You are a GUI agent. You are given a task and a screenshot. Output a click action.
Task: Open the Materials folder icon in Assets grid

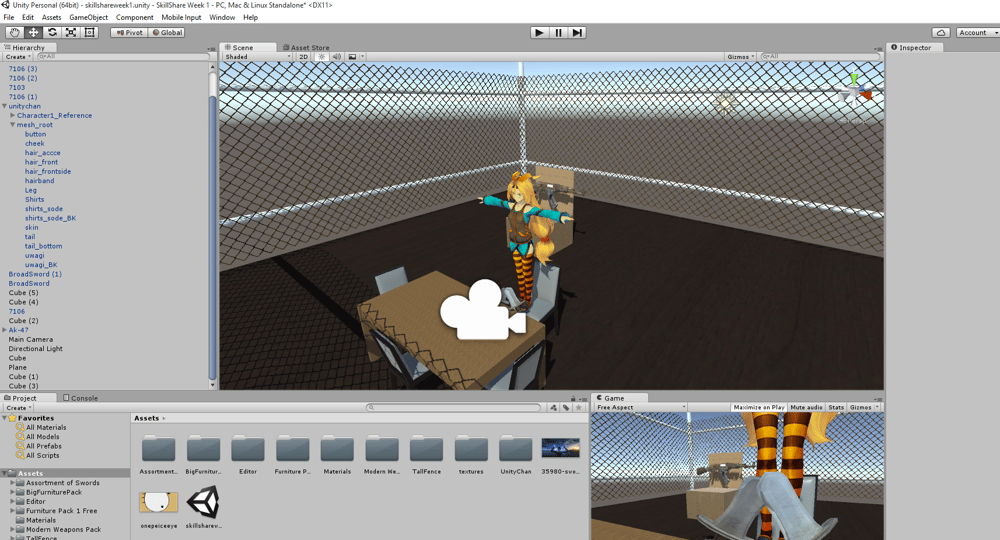[x=337, y=449]
